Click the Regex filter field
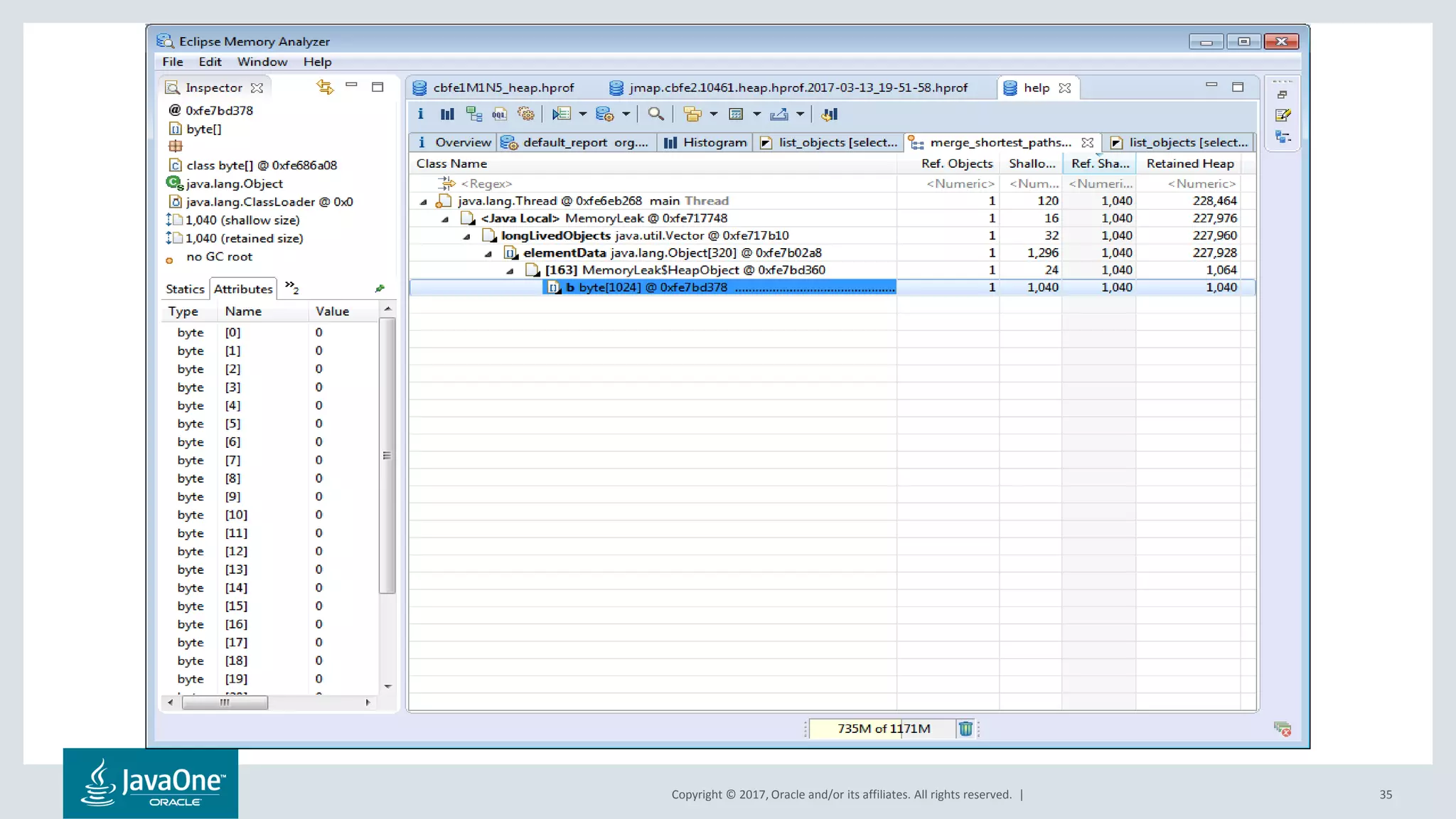The height and width of the screenshot is (819, 1456). [653, 183]
